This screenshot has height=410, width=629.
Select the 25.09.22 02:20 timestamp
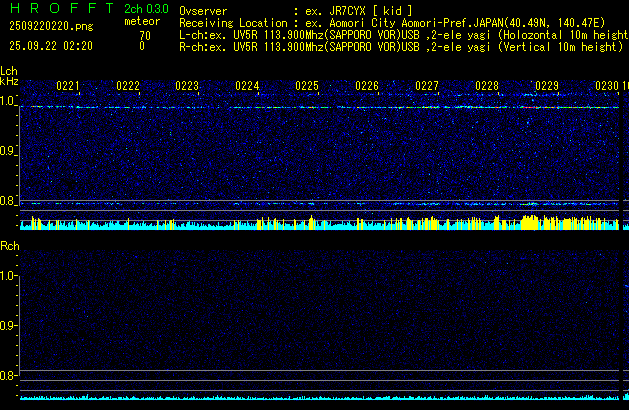point(50,46)
